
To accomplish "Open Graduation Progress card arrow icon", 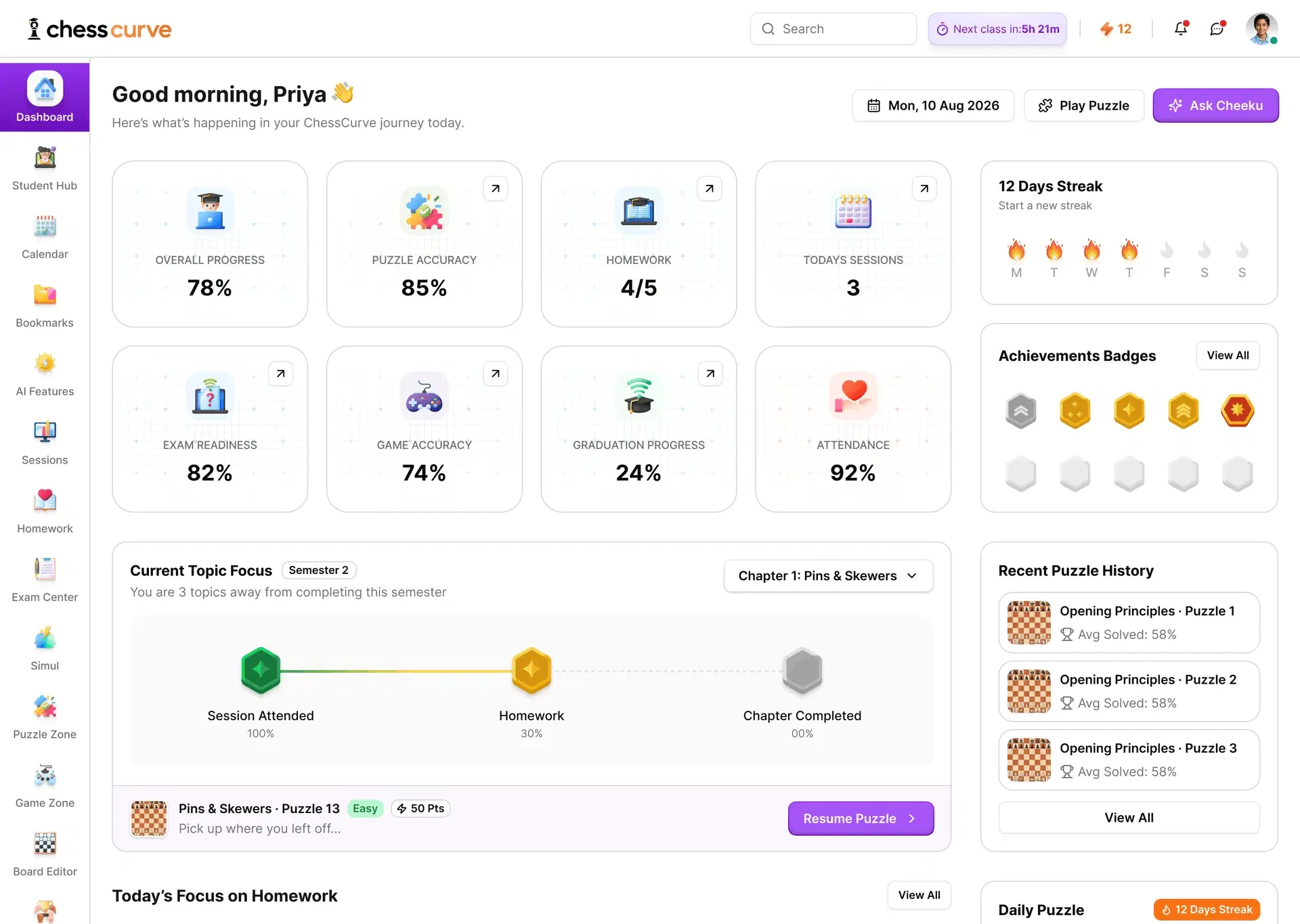I will point(710,374).
